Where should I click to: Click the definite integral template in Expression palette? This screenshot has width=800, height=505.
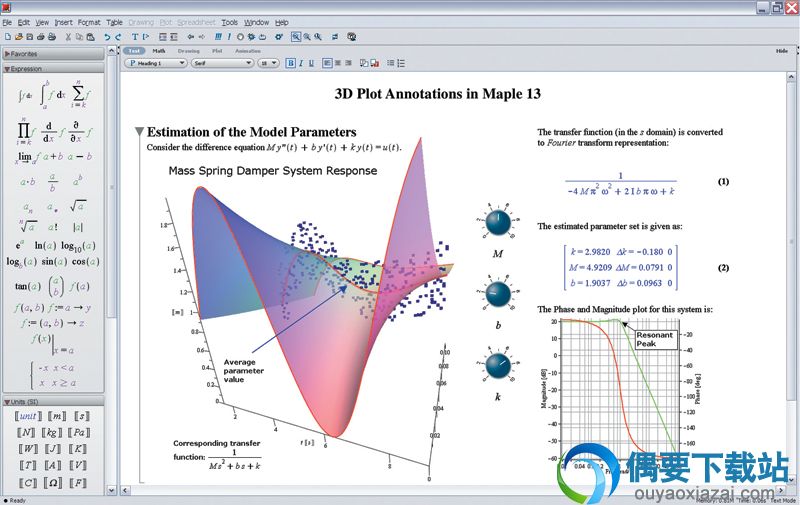(x=52, y=95)
